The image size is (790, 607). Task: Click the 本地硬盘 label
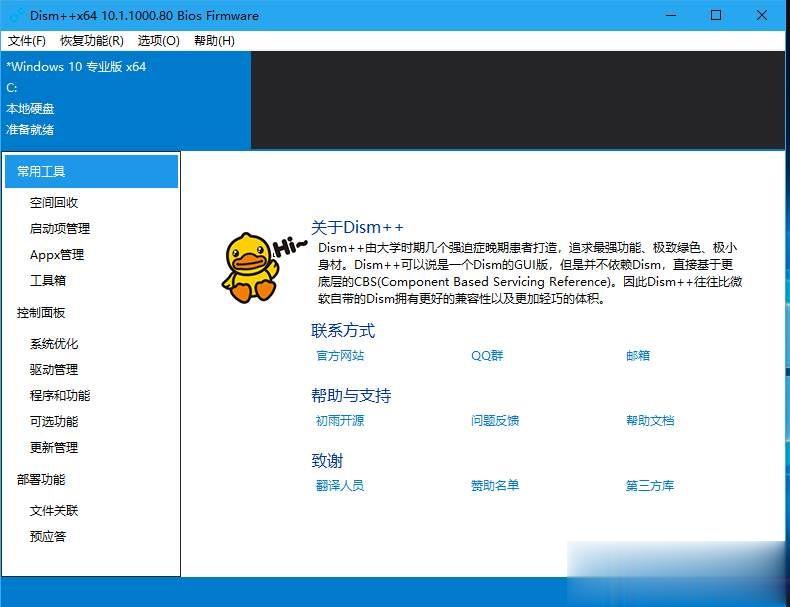point(30,109)
